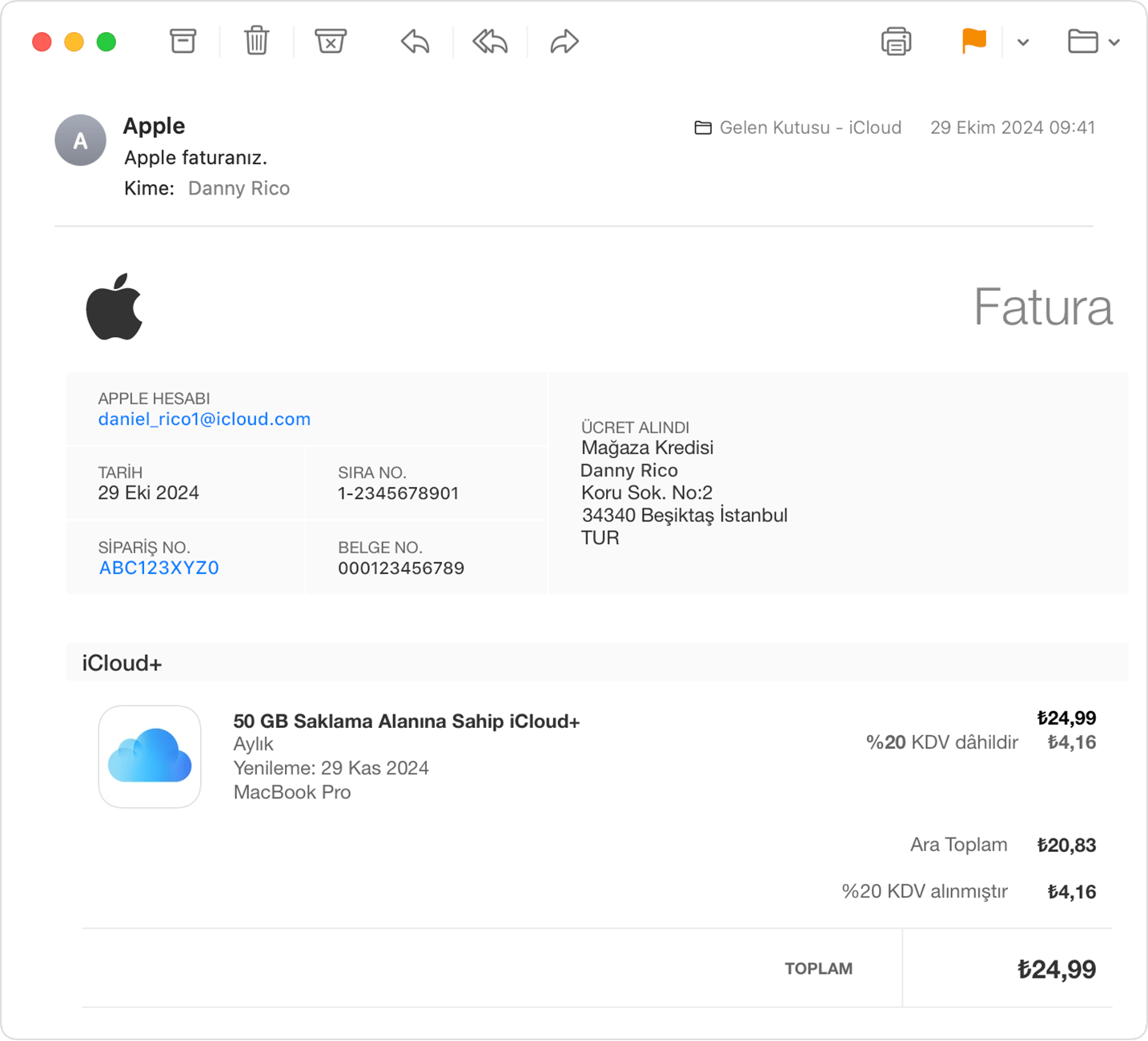Open daniel_rico1@icloud.com link
Image resolution: width=1148 pixels, height=1041 pixels.
(x=204, y=419)
